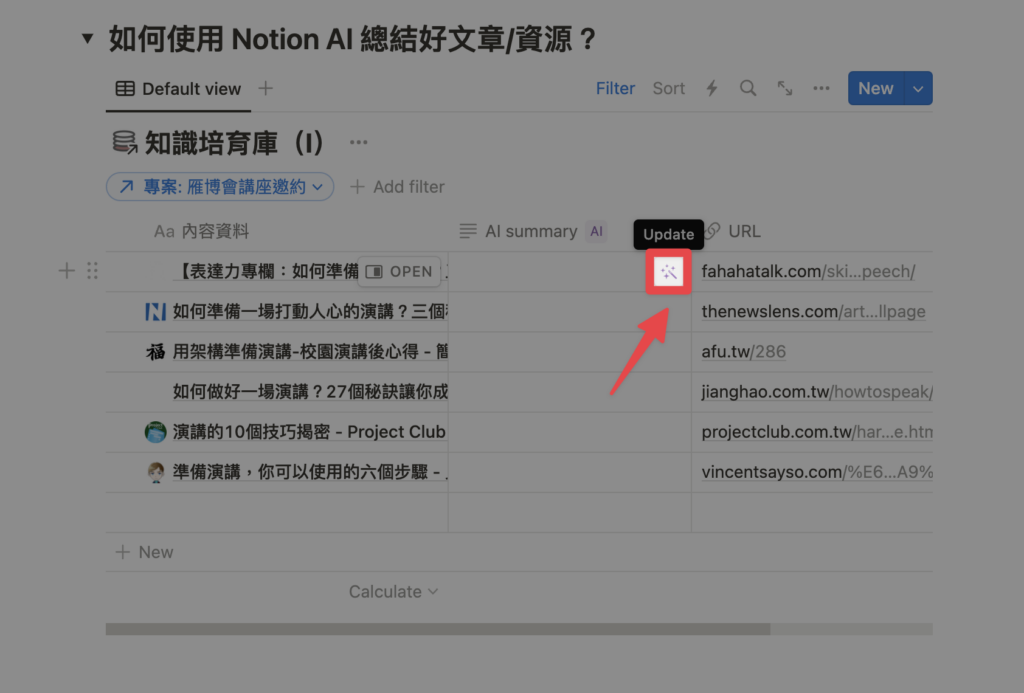Click + New at table bottom
The height and width of the screenshot is (693, 1024).
click(144, 553)
